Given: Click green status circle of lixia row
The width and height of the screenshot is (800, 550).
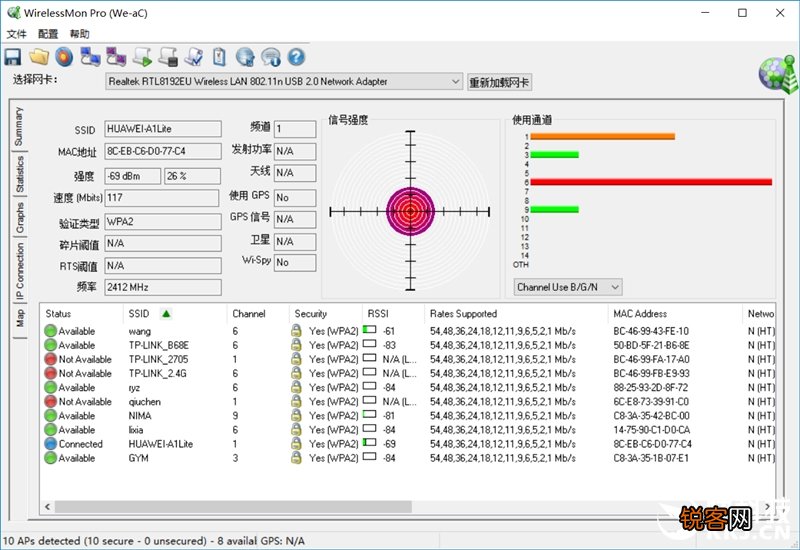Looking at the screenshot, I should (x=51, y=430).
